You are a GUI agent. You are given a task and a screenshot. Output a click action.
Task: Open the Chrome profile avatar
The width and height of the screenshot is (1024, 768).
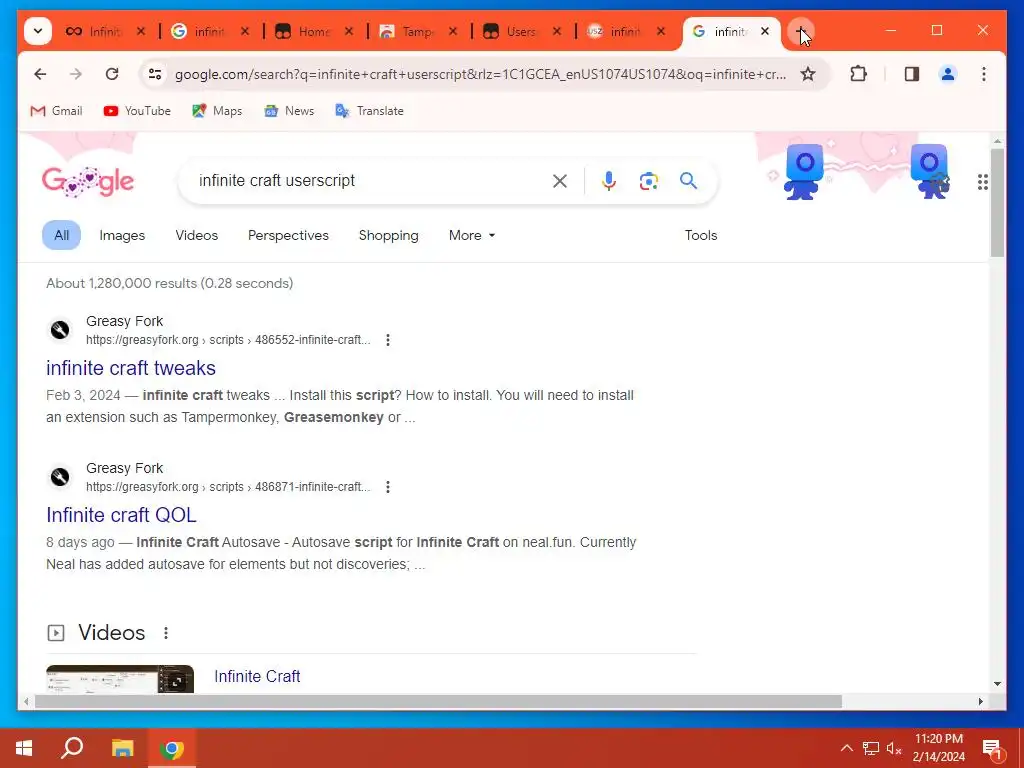click(948, 74)
